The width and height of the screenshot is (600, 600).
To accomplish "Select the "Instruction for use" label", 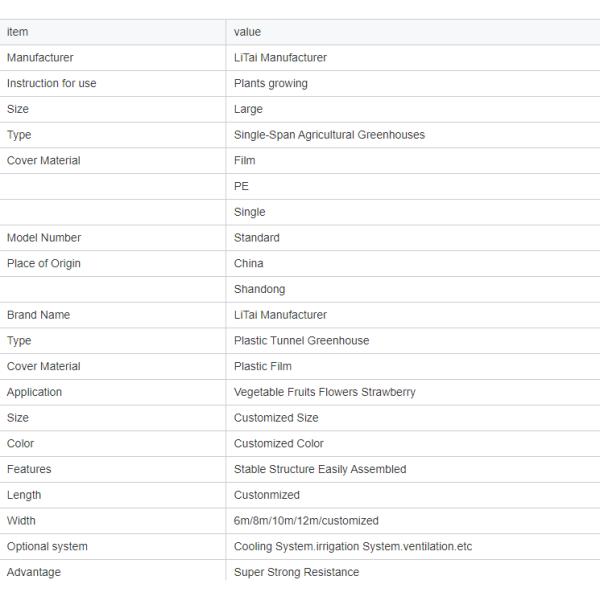I will point(52,83).
